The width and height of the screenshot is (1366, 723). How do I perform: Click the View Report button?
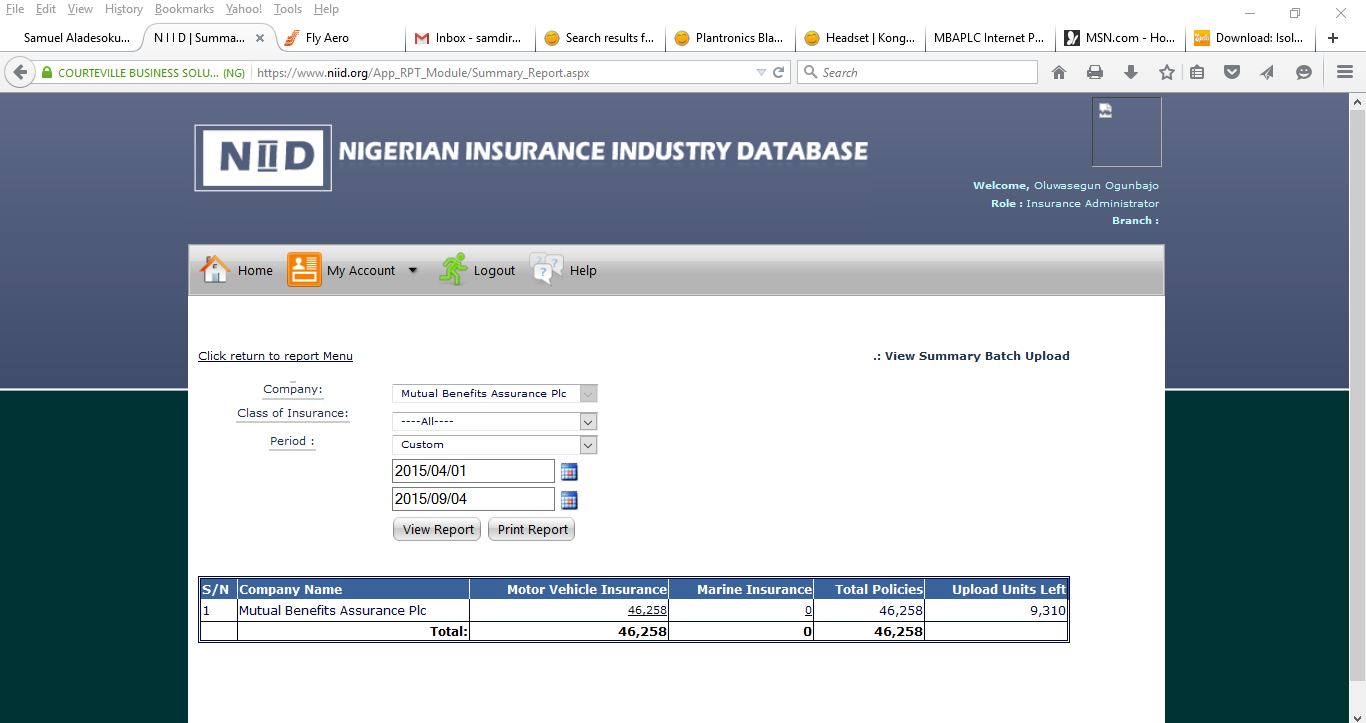(437, 530)
